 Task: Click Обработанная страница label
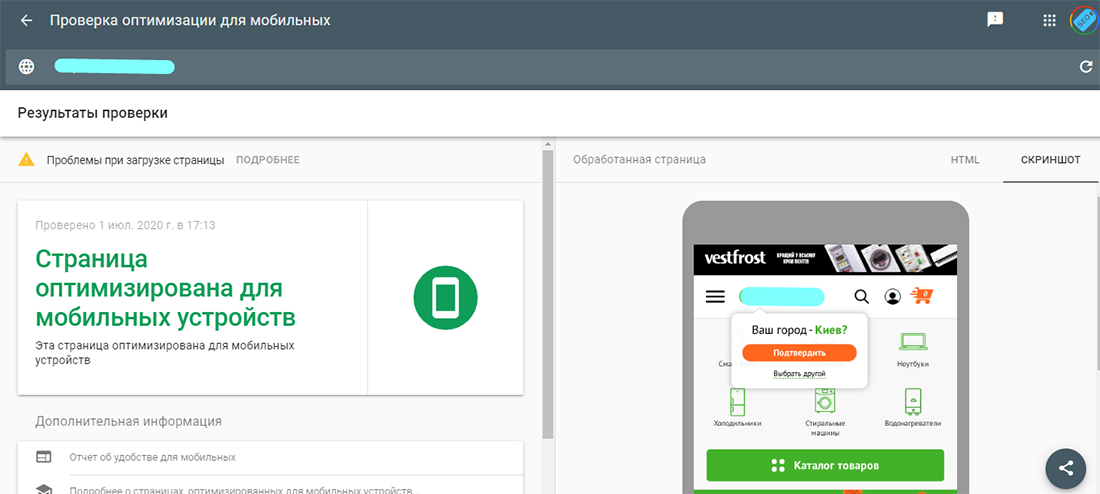pos(639,160)
